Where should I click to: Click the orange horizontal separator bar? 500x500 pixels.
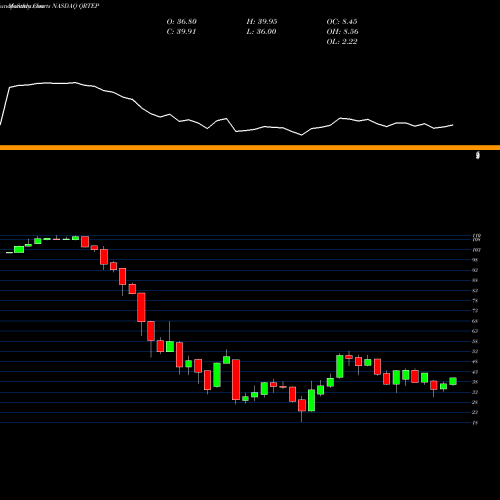click(x=250, y=147)
